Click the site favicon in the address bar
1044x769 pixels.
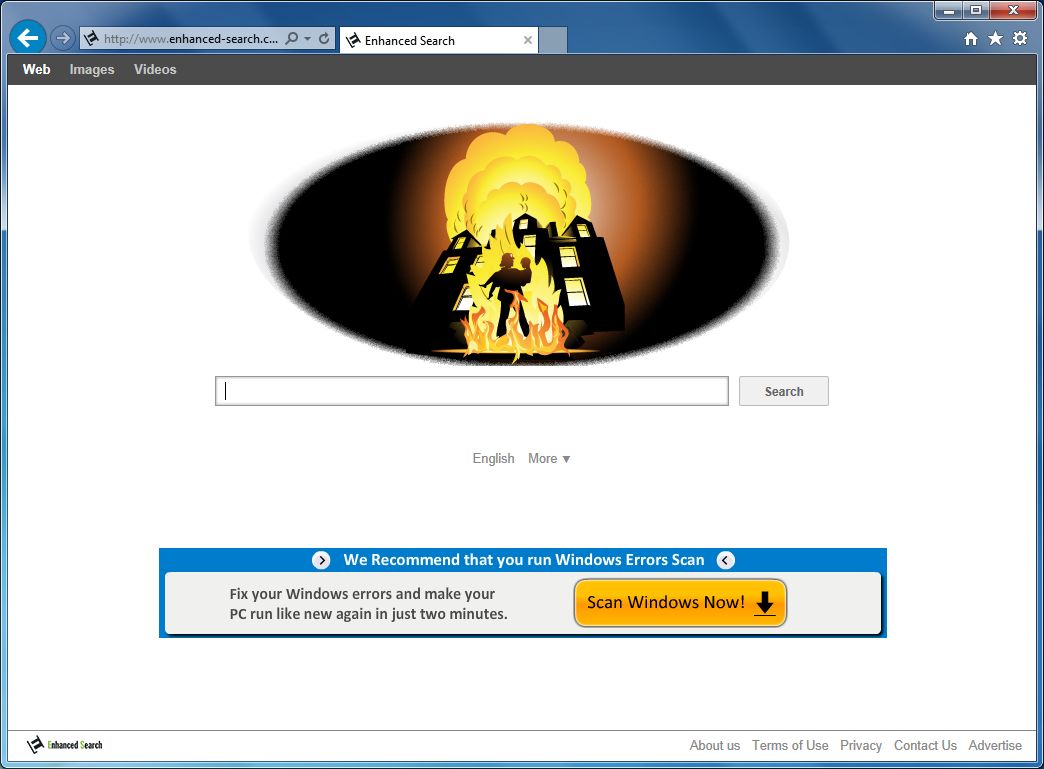coord(91,39)
